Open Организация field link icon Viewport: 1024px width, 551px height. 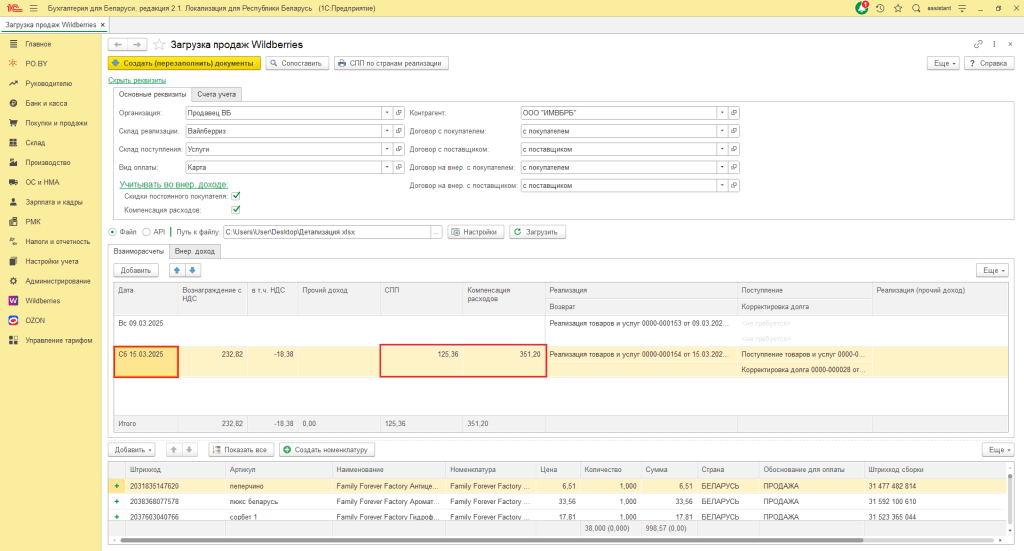(399, 113)
